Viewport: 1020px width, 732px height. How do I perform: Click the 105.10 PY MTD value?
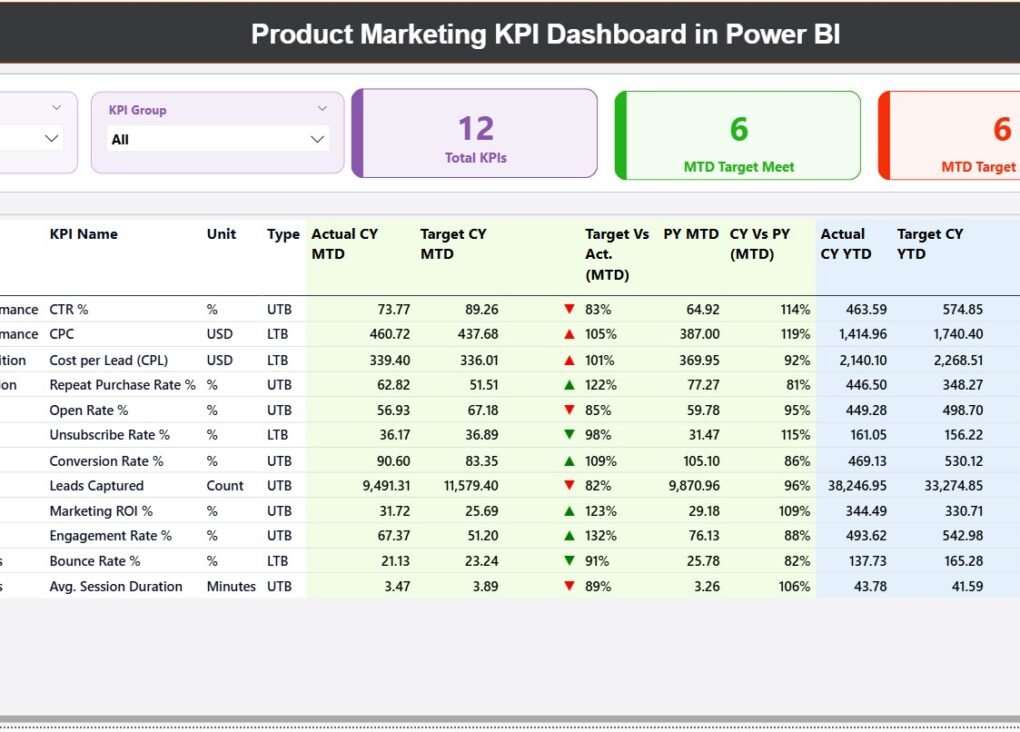coord(701,461)
